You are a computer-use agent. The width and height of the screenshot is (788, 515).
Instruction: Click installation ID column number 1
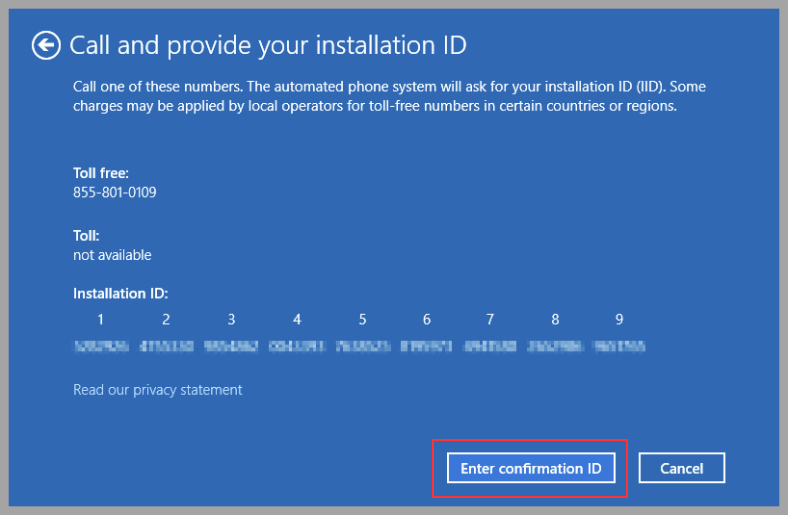tap(100, 320)
